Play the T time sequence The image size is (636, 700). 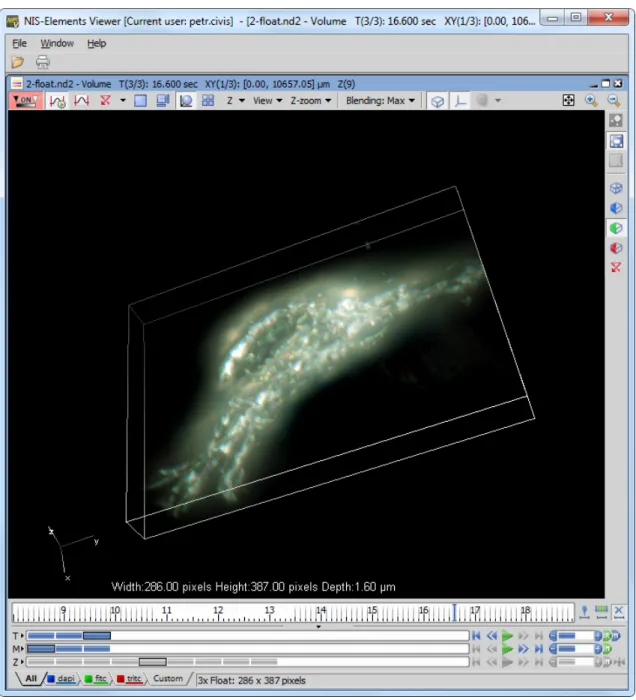pyautogui.click(x=507, y=636)
